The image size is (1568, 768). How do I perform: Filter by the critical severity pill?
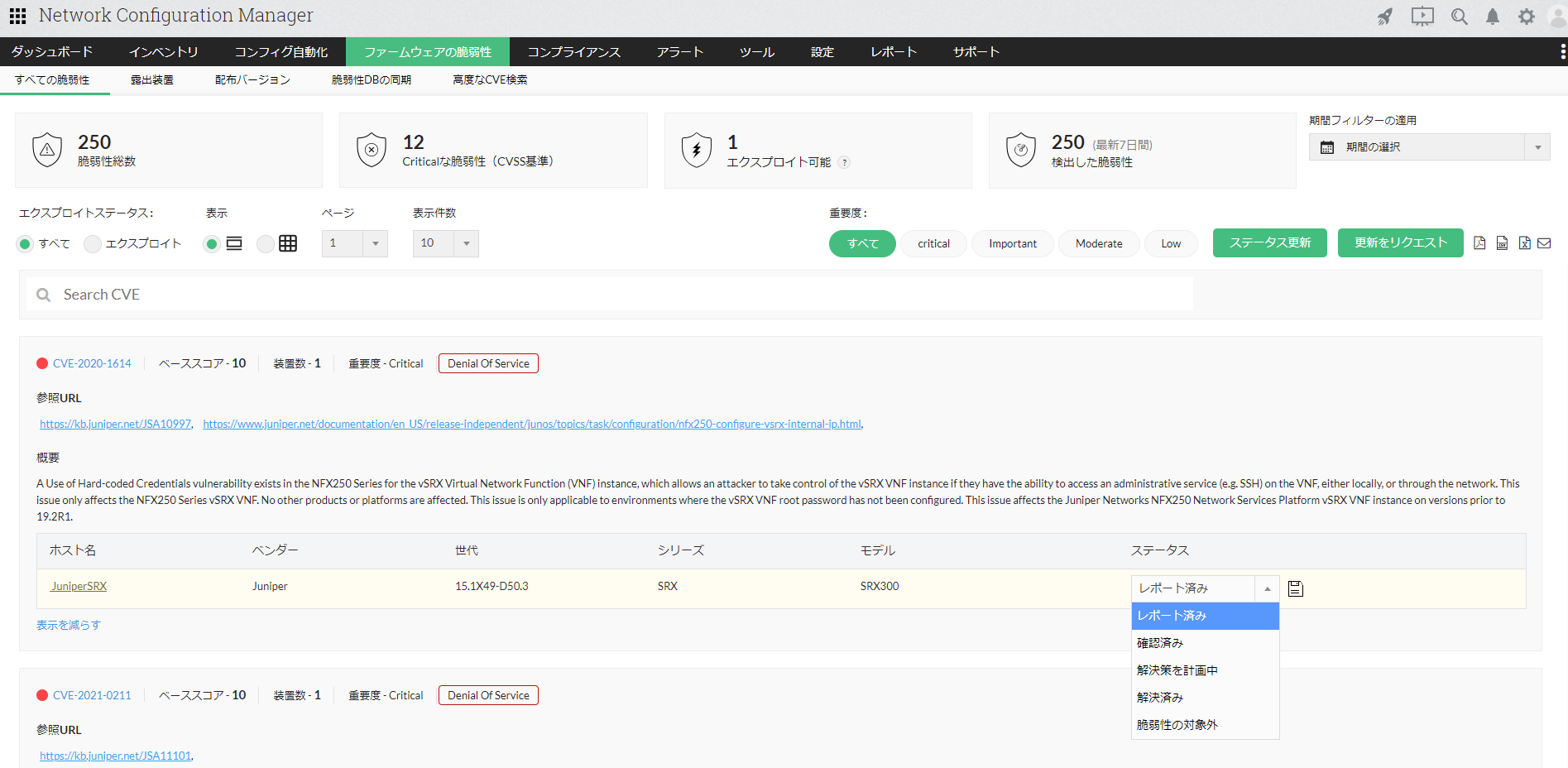933,244
